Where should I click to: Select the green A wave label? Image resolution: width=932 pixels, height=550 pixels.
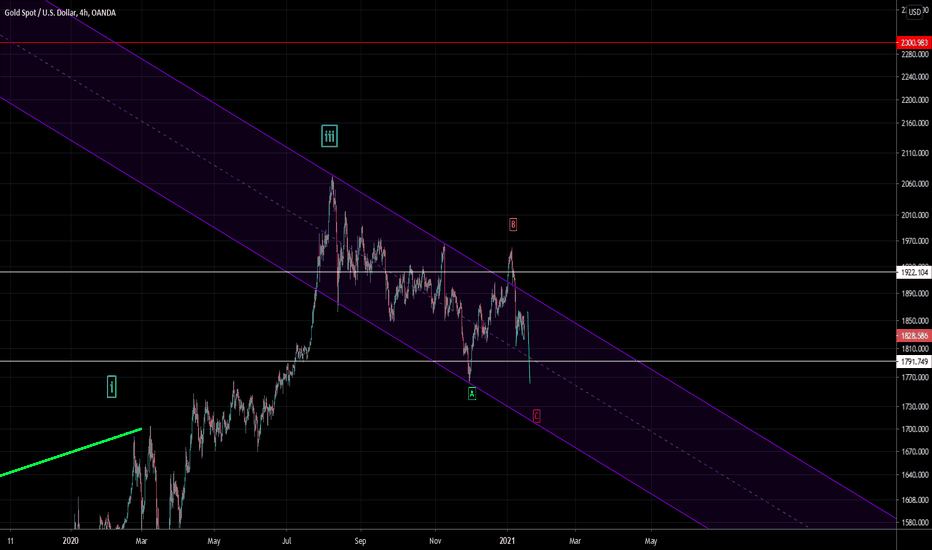click(472, 394)
